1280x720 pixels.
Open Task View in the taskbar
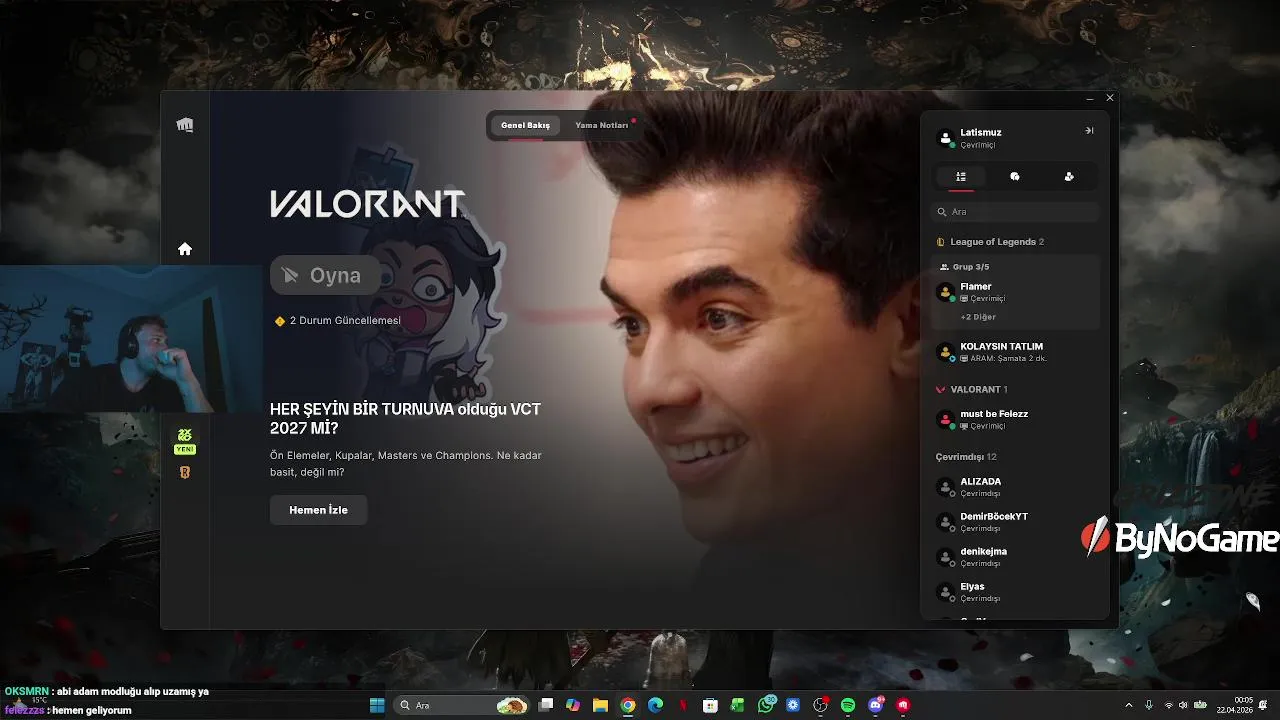tap(546, 705)
